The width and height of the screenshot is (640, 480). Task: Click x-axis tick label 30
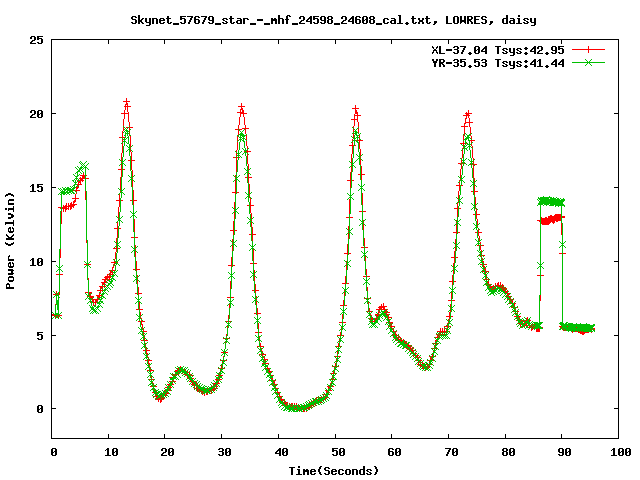[224, 452]
